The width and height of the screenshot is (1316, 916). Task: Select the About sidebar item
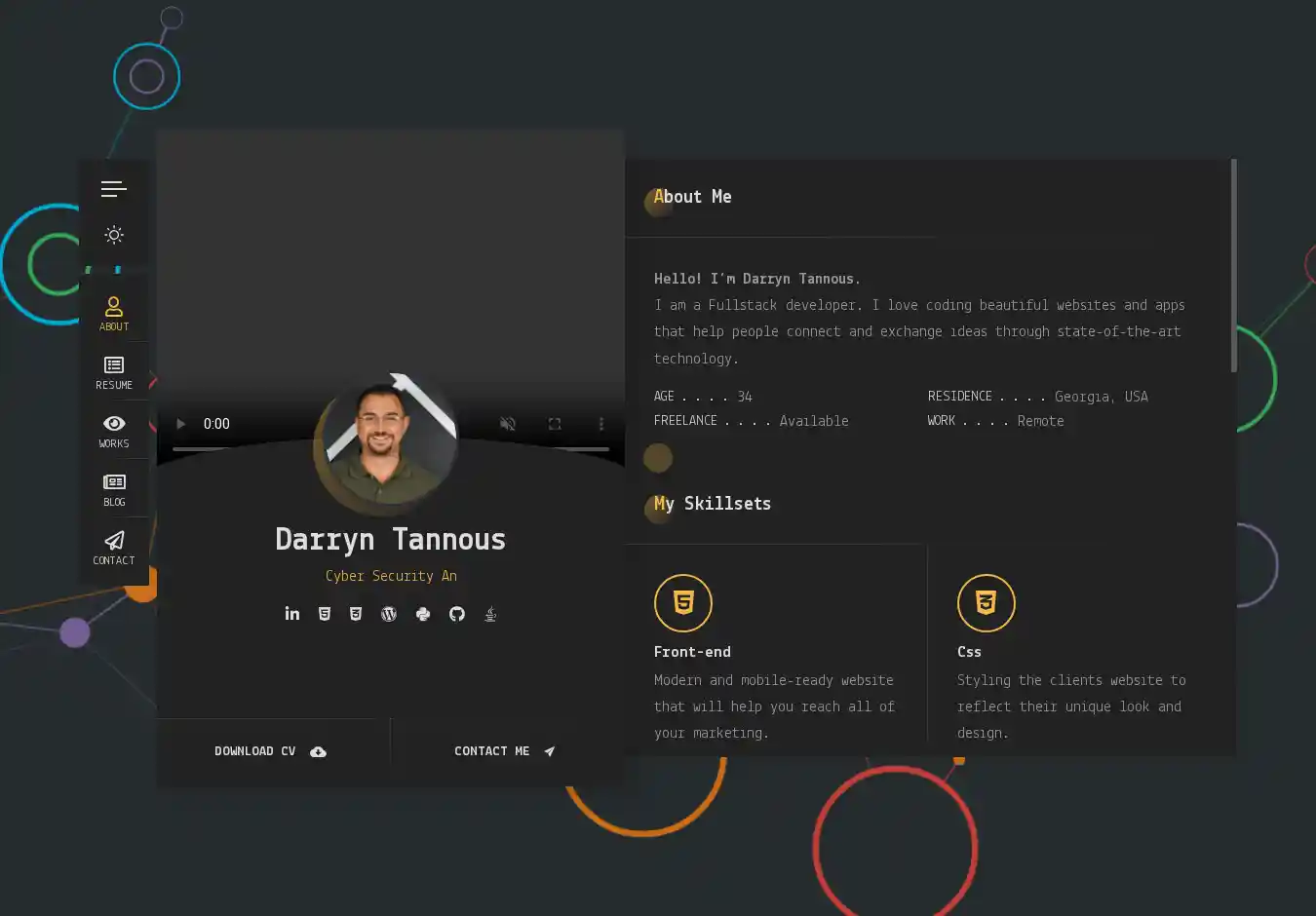(114, 314)
